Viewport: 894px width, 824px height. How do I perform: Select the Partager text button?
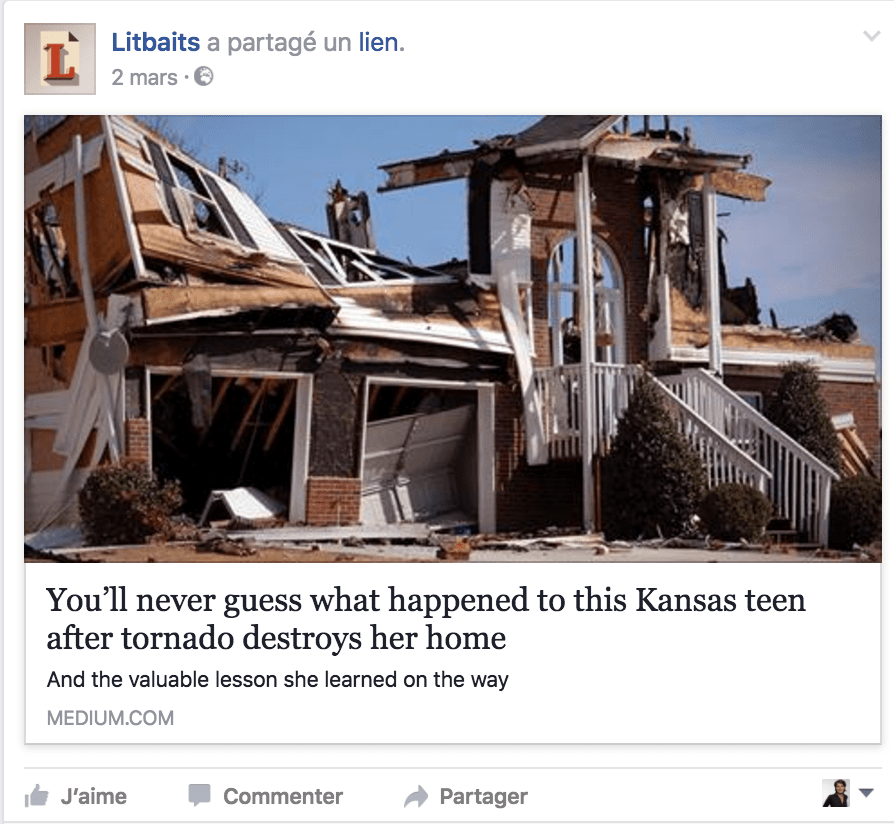coord(483,796)
